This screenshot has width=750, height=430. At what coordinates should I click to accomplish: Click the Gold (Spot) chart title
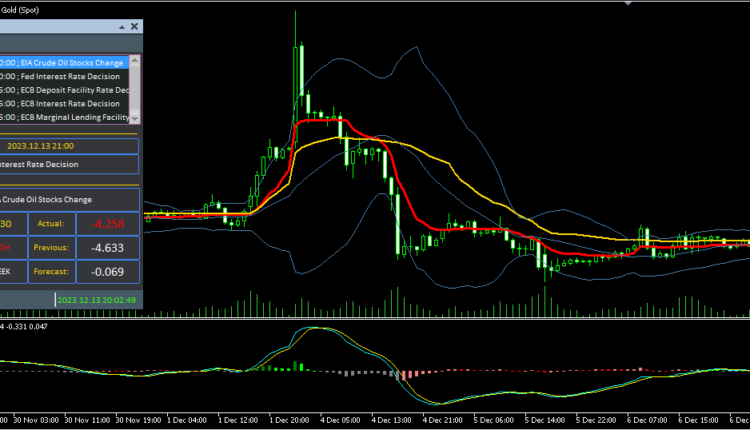[24, 9]
